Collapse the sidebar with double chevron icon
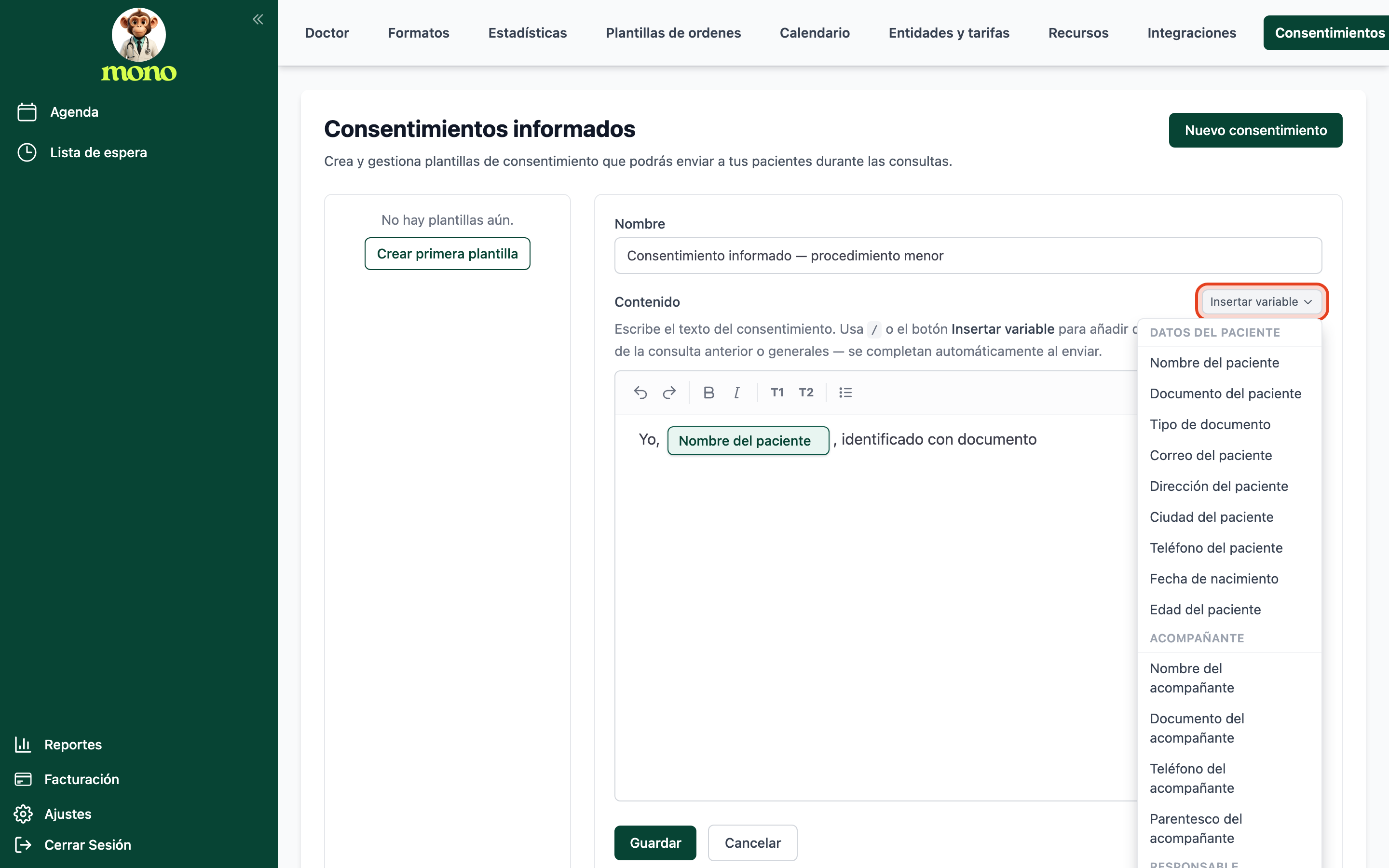This screenshot has height=868, width=1389. 258,19
